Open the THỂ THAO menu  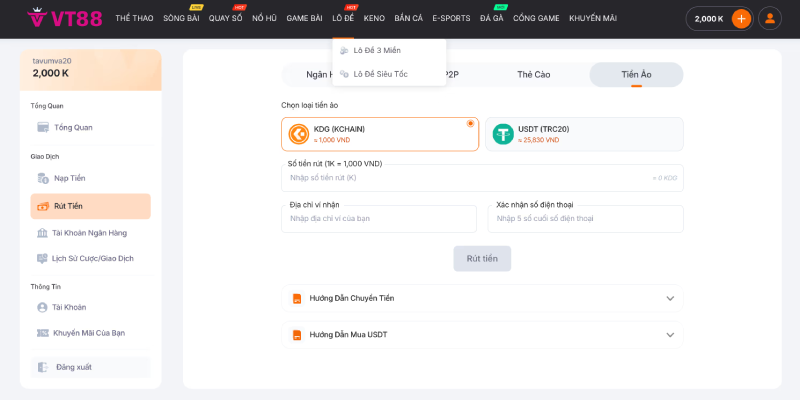tap(134, 18)
